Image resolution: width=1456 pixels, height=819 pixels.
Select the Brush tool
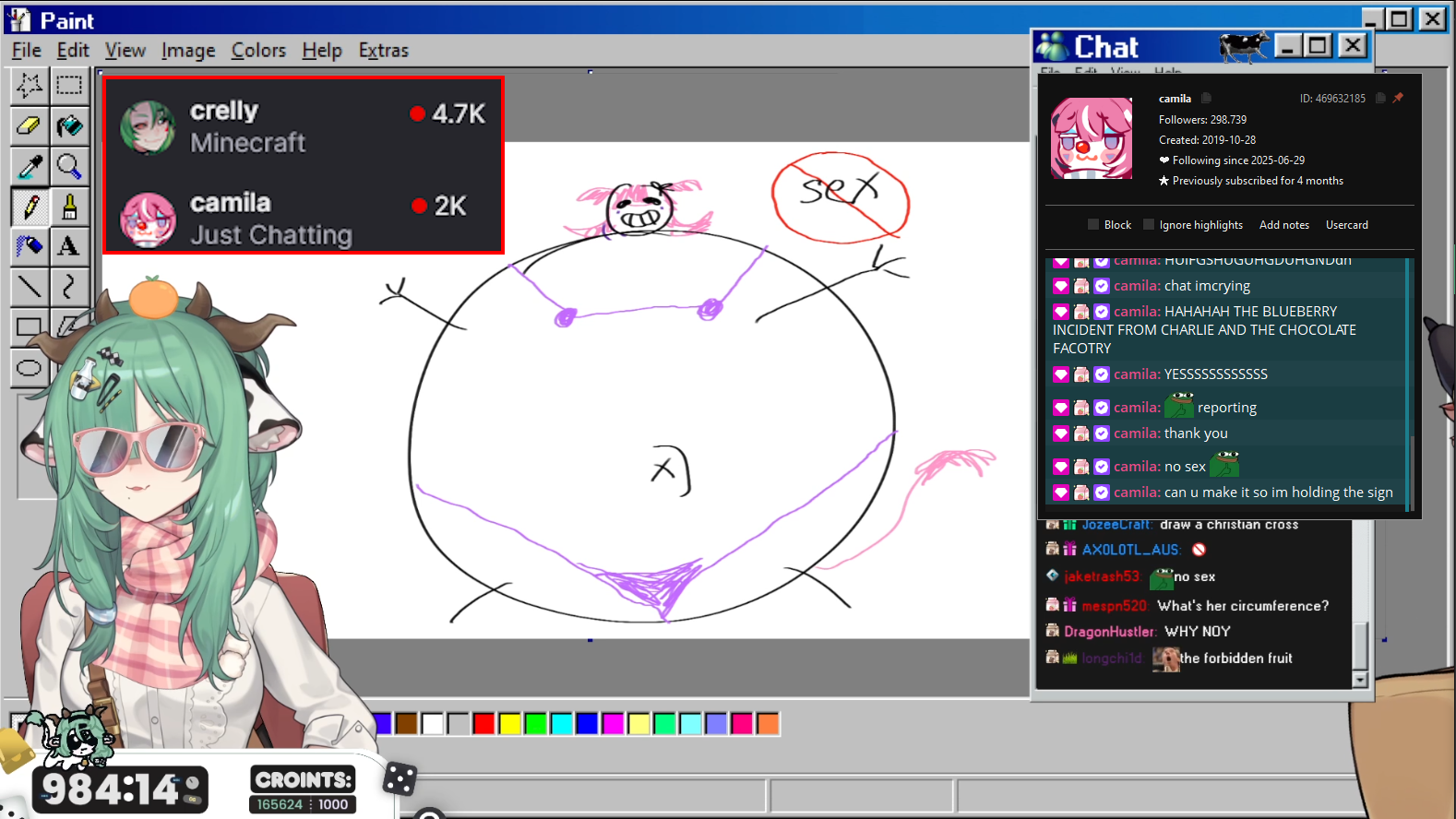[x=69, y=207]
